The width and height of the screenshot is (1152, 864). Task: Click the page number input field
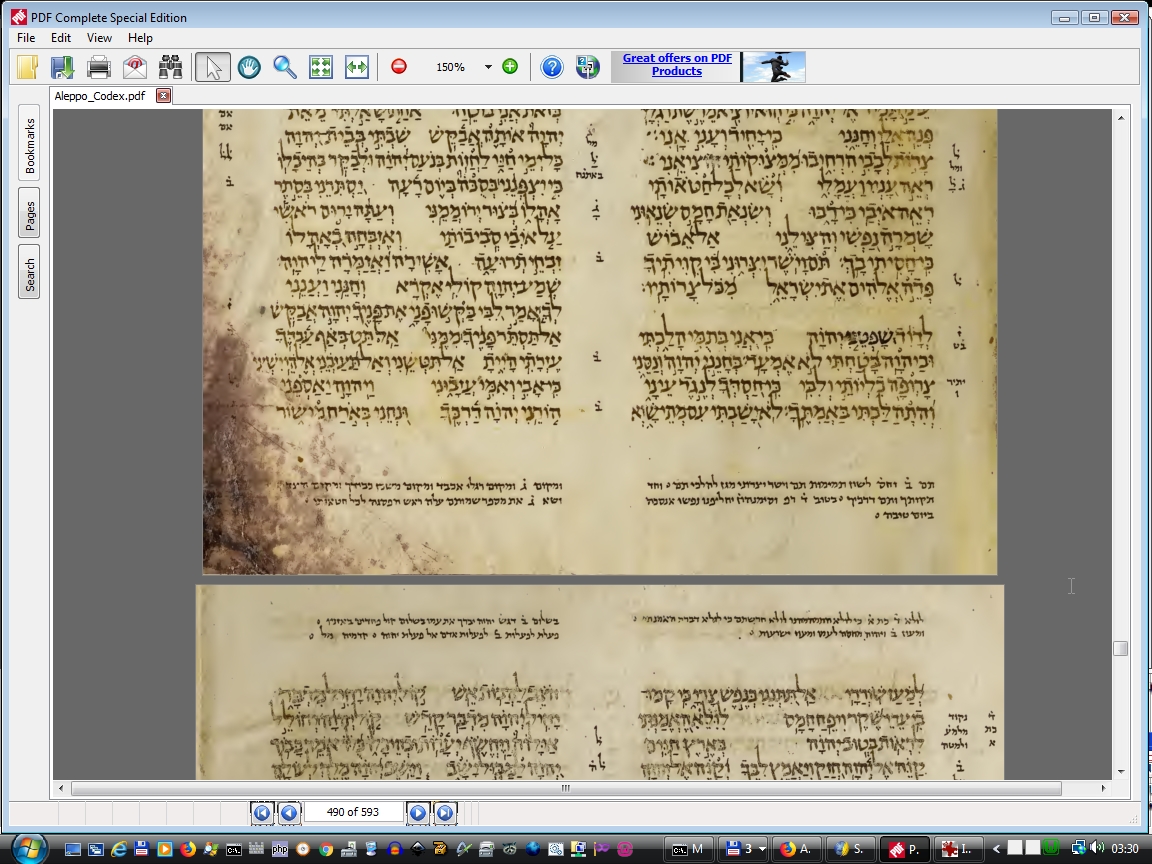pos(353,812)
